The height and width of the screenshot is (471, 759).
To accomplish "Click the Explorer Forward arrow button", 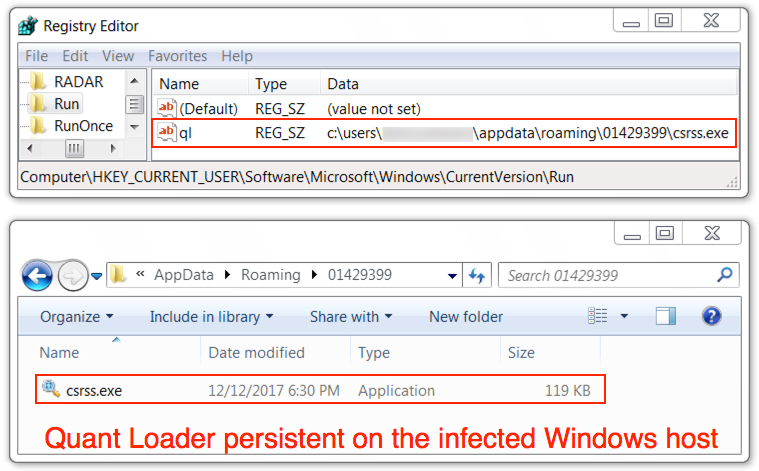I will click(x=73, y=276).
